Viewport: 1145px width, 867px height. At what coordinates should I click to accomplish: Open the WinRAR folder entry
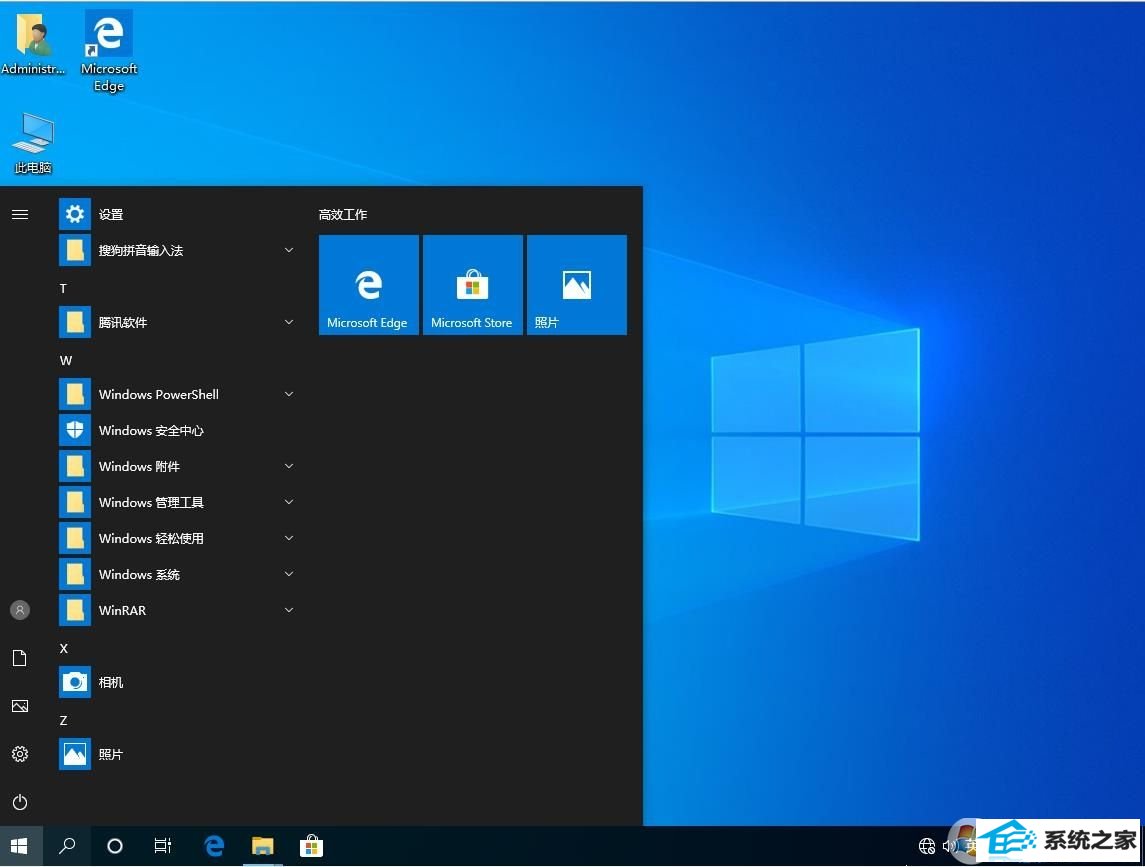click(179, 610)
